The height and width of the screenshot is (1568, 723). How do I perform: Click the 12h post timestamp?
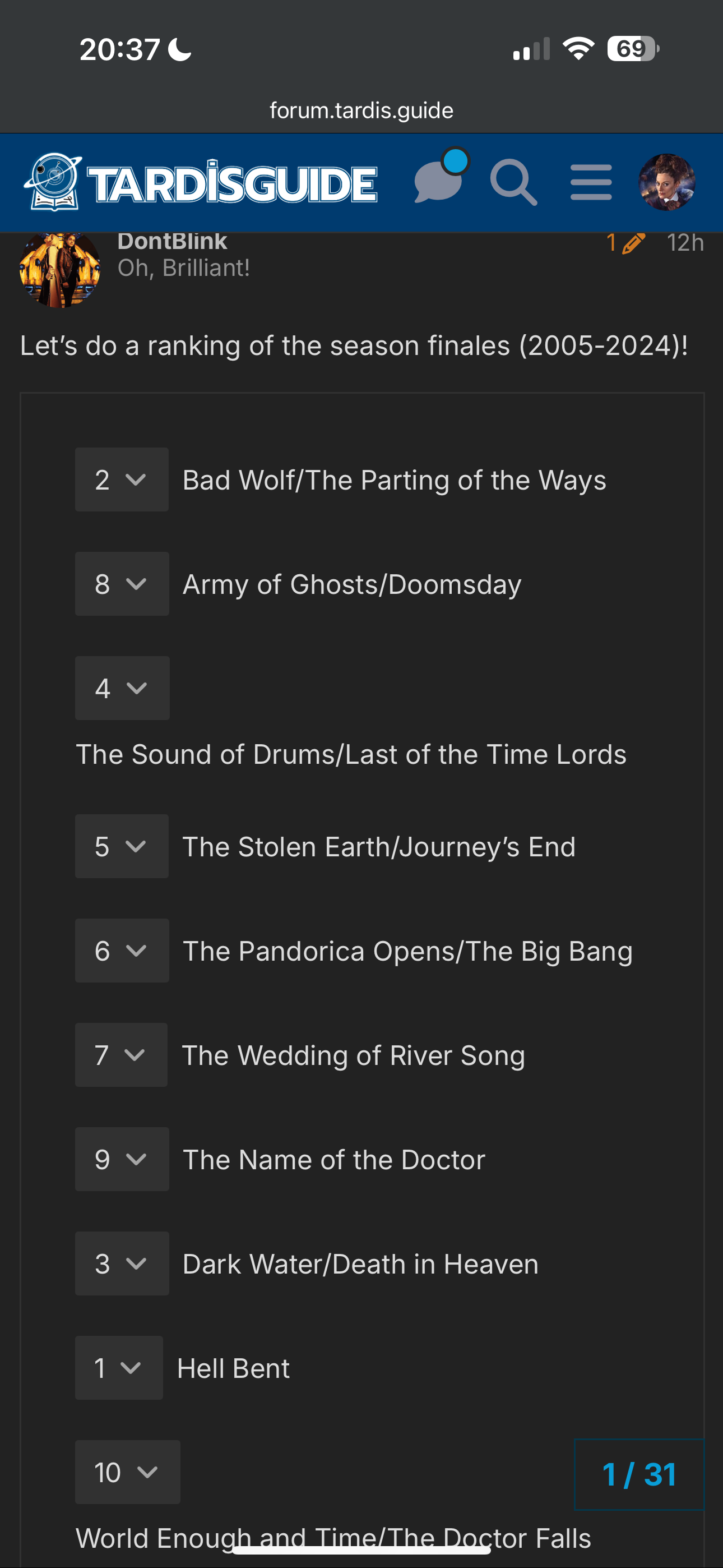coord(685,243)
